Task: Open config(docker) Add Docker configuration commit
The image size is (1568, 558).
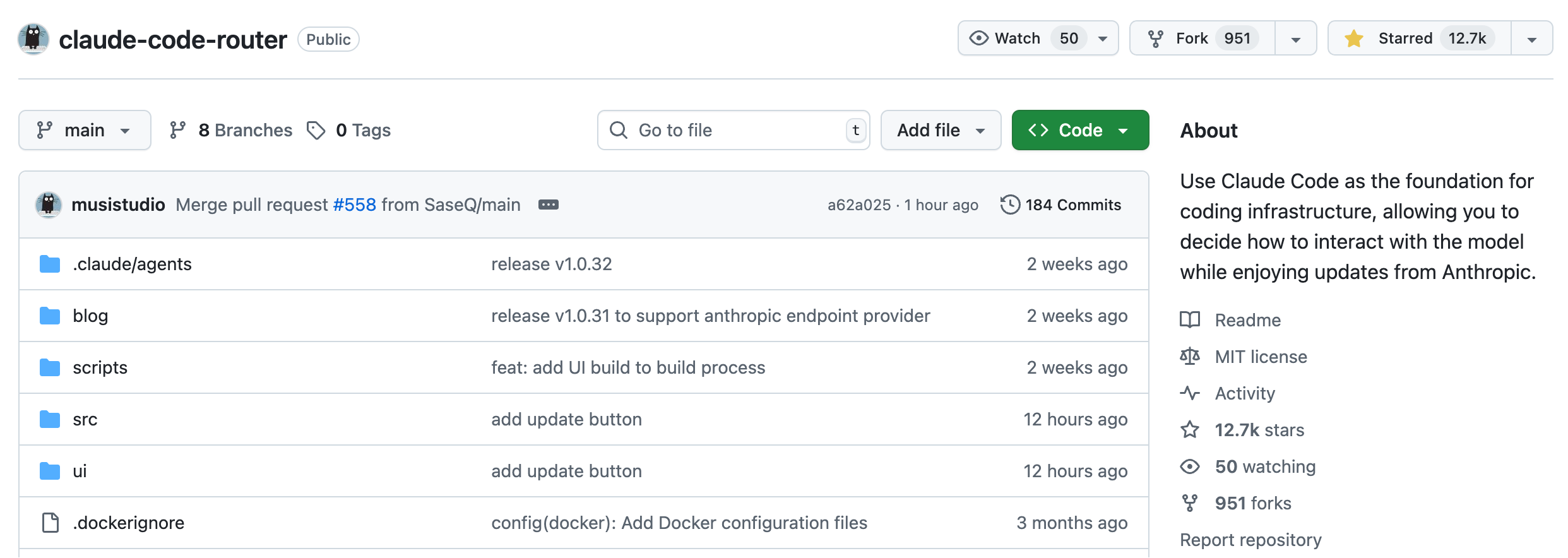Action: [679, 523]
